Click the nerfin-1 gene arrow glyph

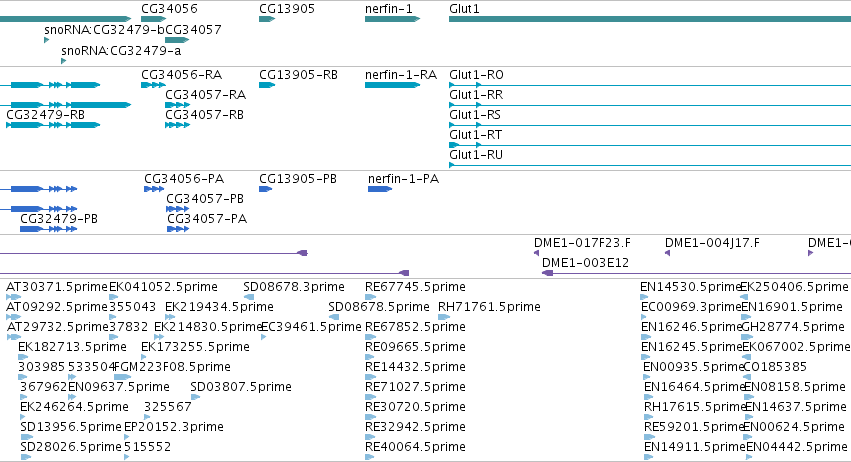click(392, 19)
